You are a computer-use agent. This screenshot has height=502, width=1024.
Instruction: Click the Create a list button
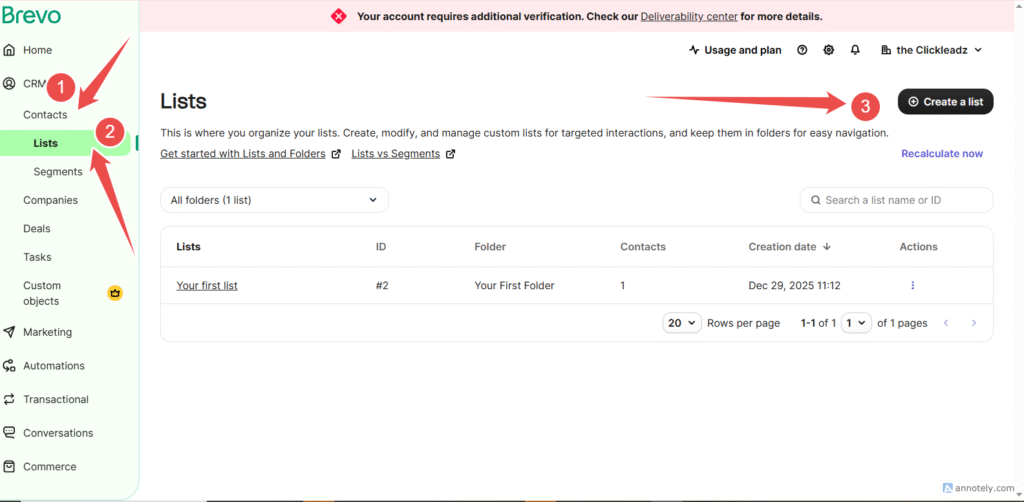[946, 102]
